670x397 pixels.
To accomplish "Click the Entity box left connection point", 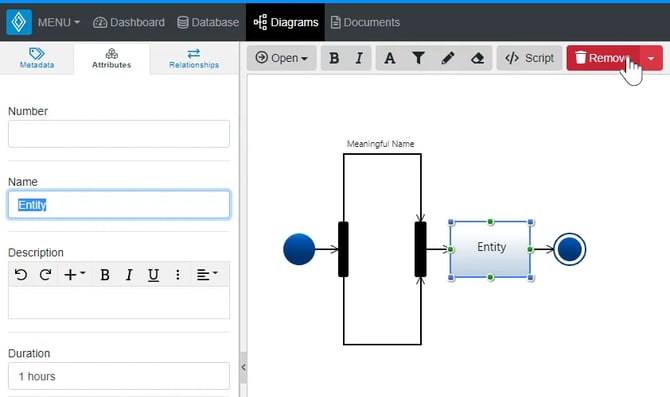I will (x=450, y=250).
